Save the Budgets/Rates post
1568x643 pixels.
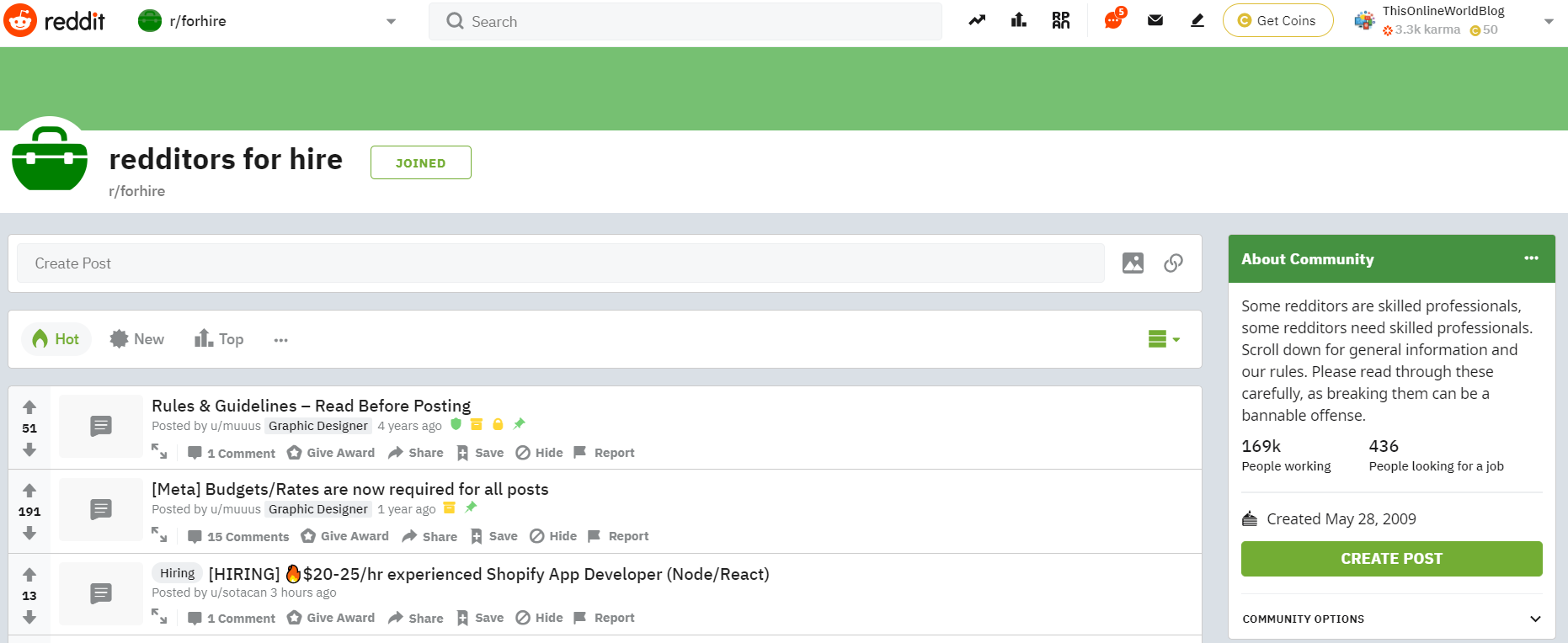coord(493,536)
